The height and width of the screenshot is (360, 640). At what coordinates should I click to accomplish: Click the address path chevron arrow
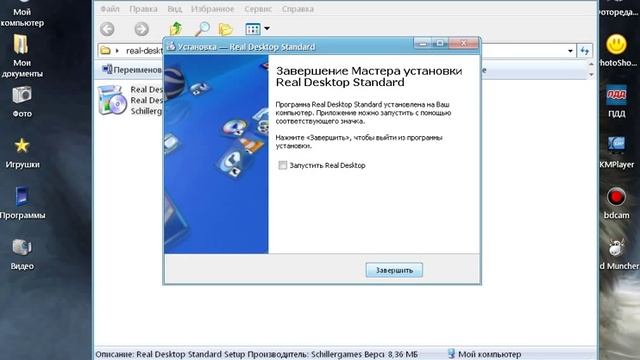118,51
